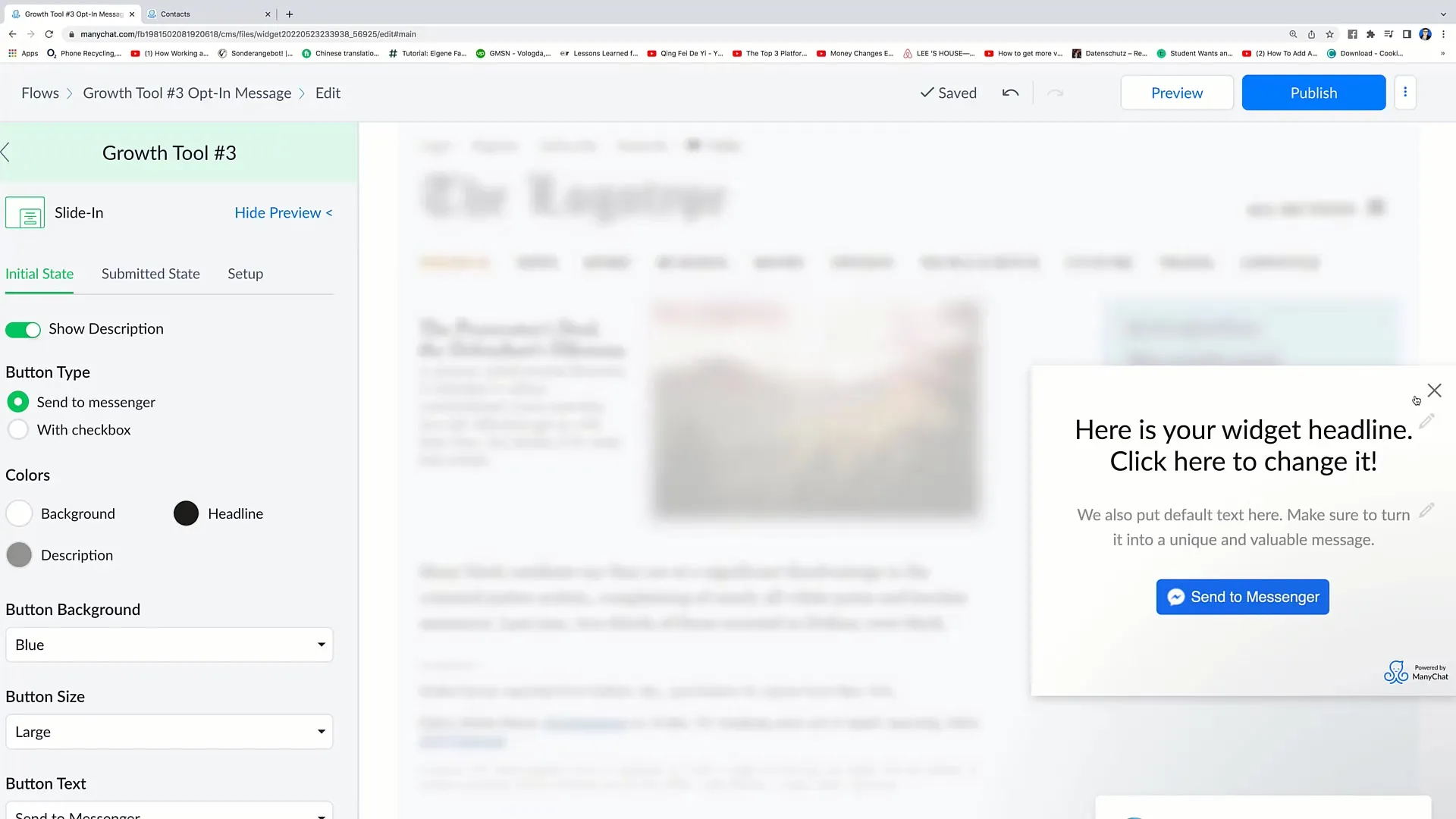1456x819 pixels.
Task: Switch to the Submitted State tab
Action: [150, 273]
